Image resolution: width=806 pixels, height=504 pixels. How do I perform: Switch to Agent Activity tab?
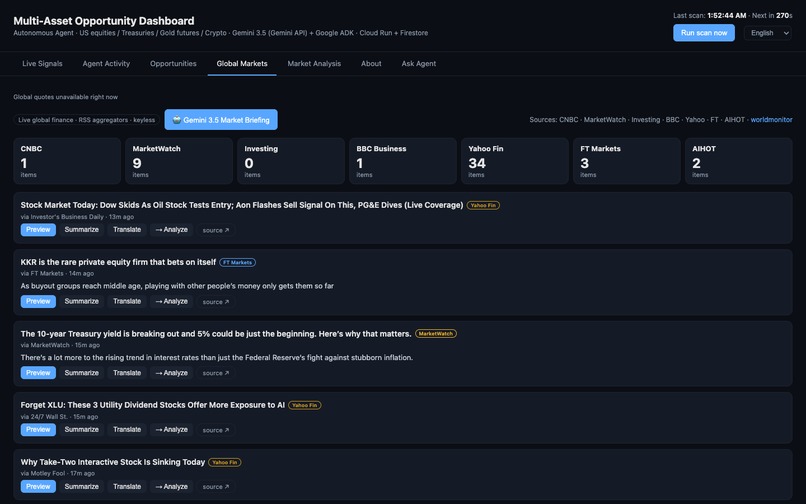(x=106, y=64)
